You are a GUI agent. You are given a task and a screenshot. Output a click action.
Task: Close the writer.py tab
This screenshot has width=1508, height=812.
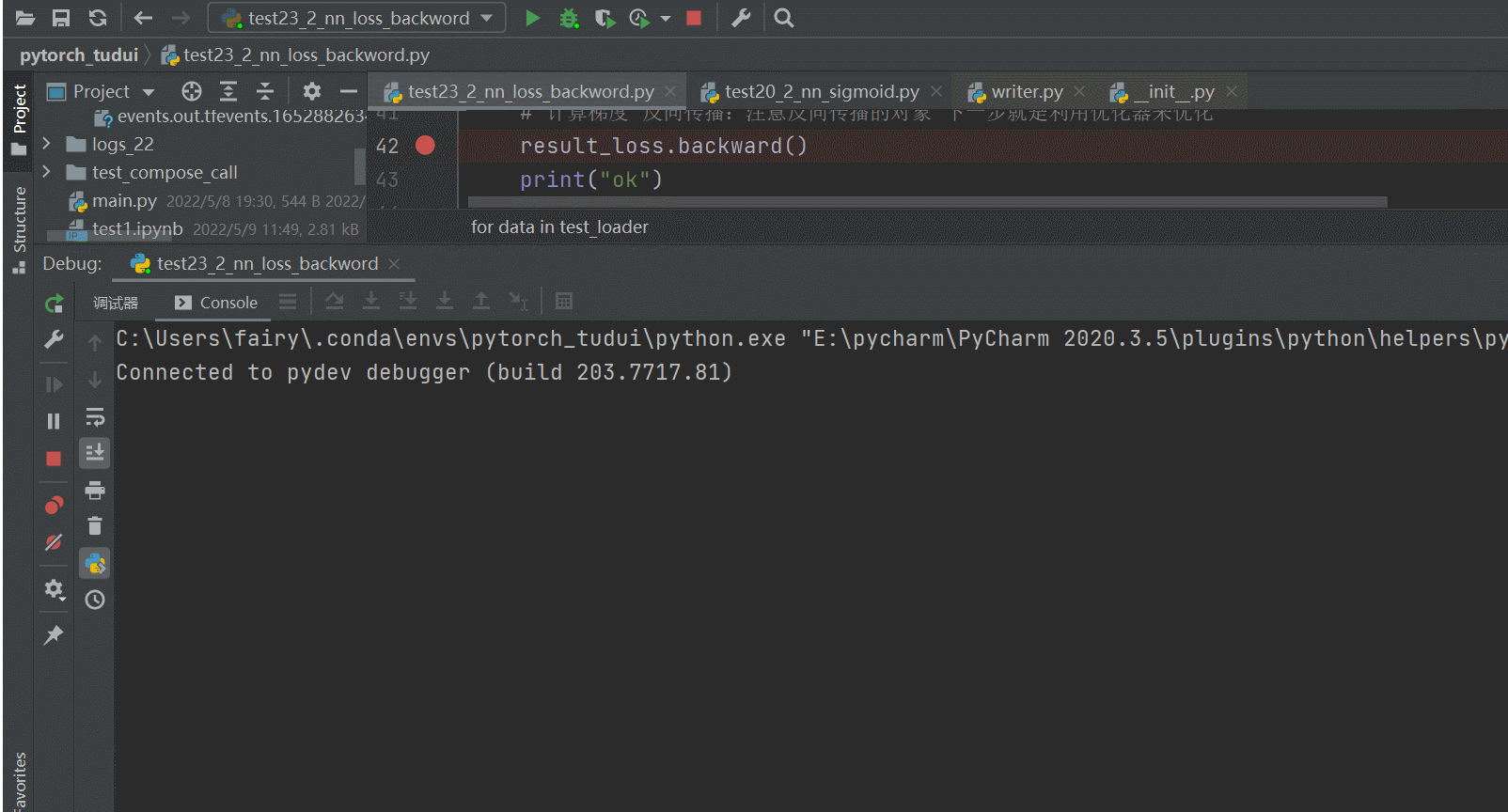pos(1079,91)
